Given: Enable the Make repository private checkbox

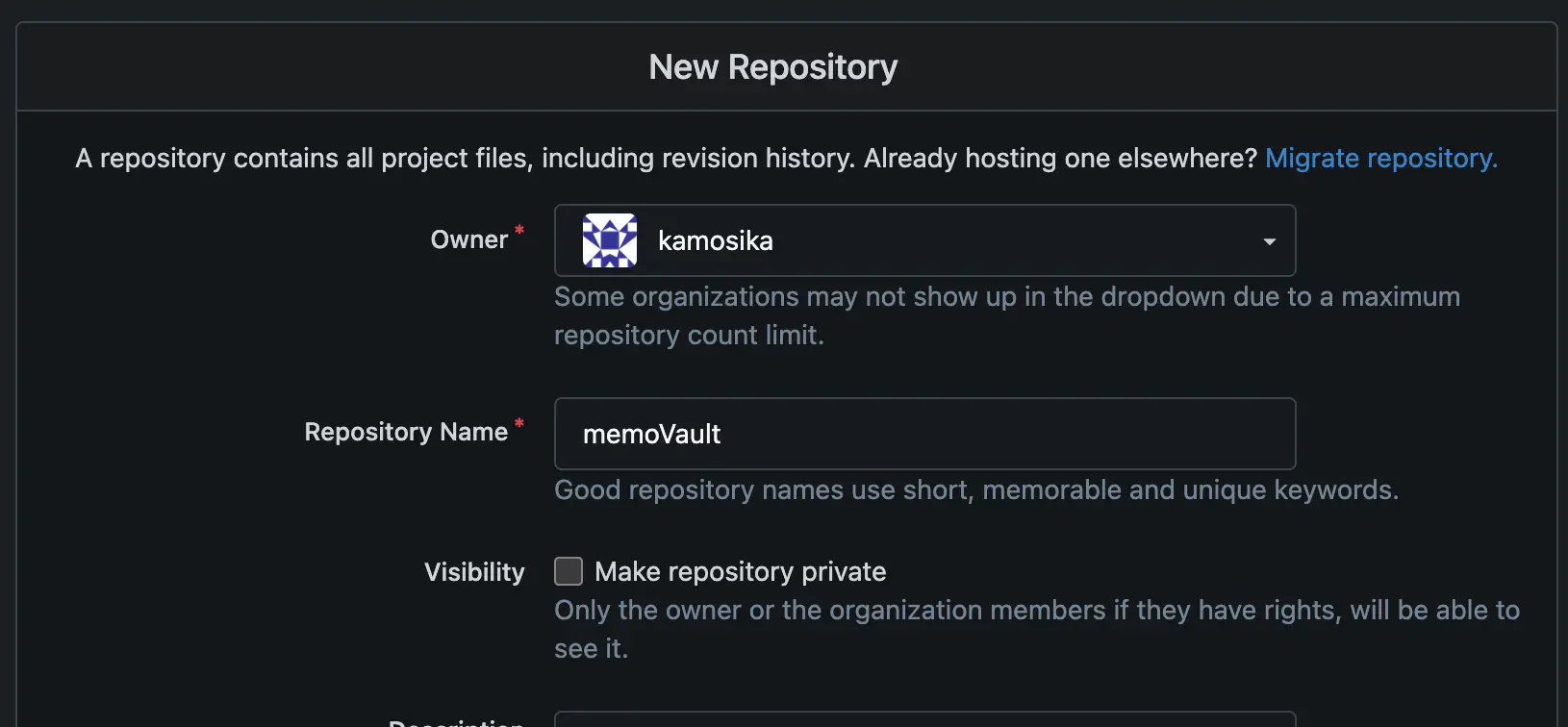Looking at the screenshot, I should 569,571.
